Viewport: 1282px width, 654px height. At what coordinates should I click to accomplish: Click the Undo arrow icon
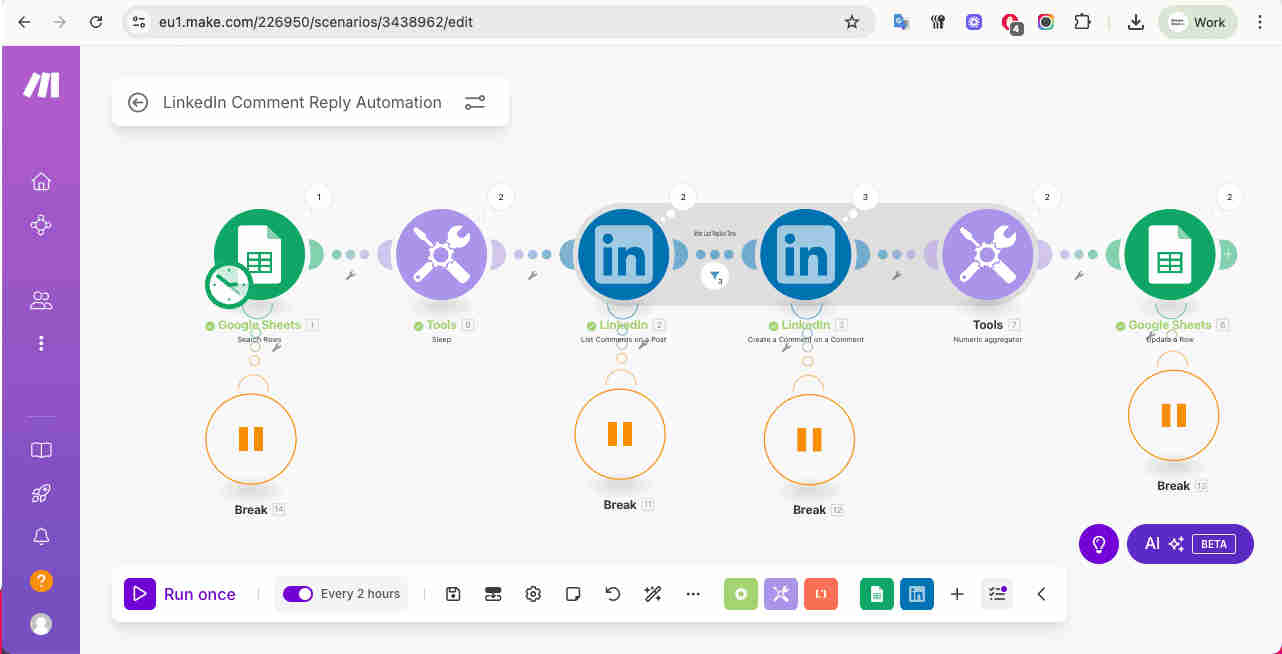pos(613,594)
